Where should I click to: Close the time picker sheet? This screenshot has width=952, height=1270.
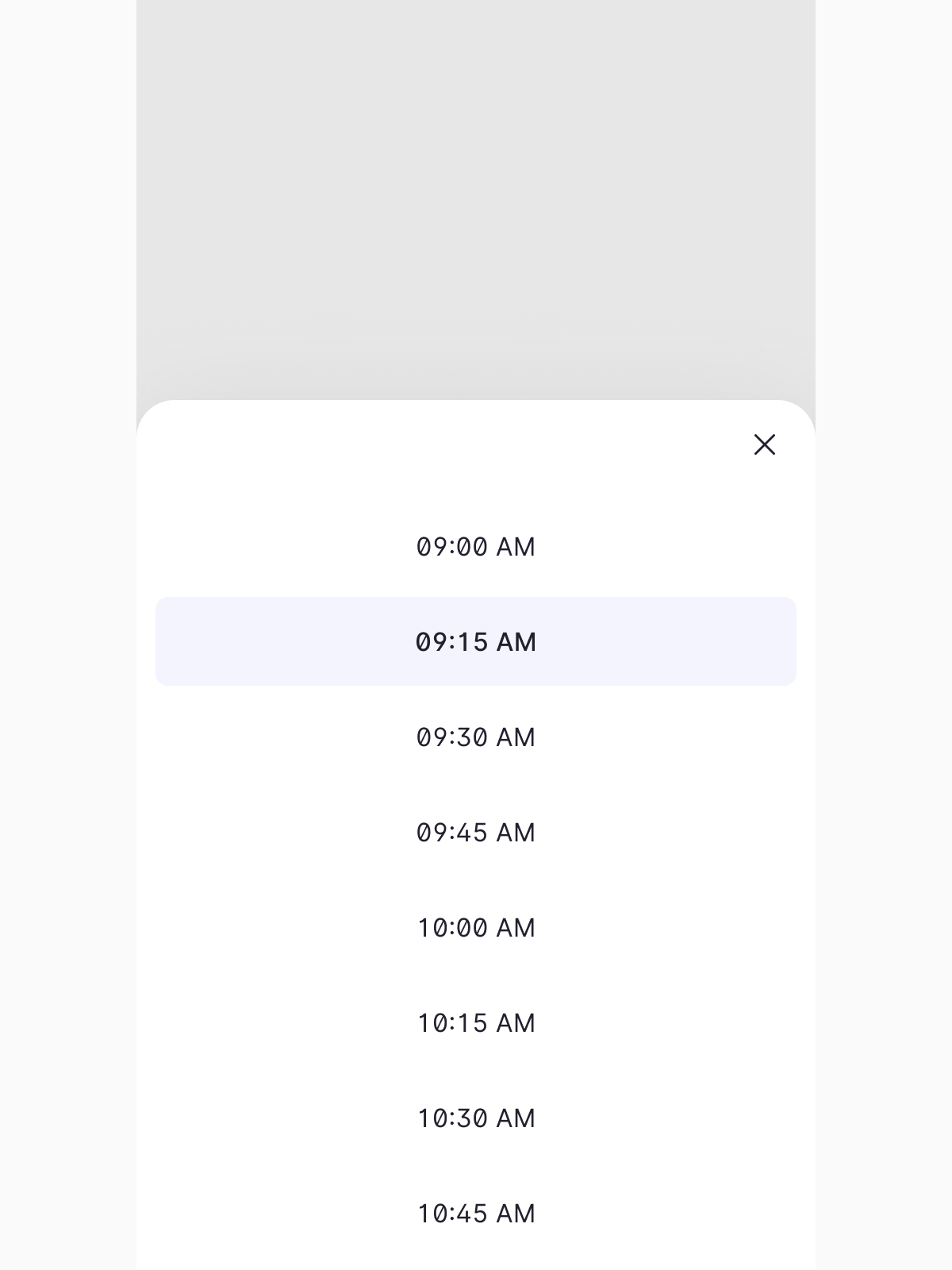pos(764,444)
